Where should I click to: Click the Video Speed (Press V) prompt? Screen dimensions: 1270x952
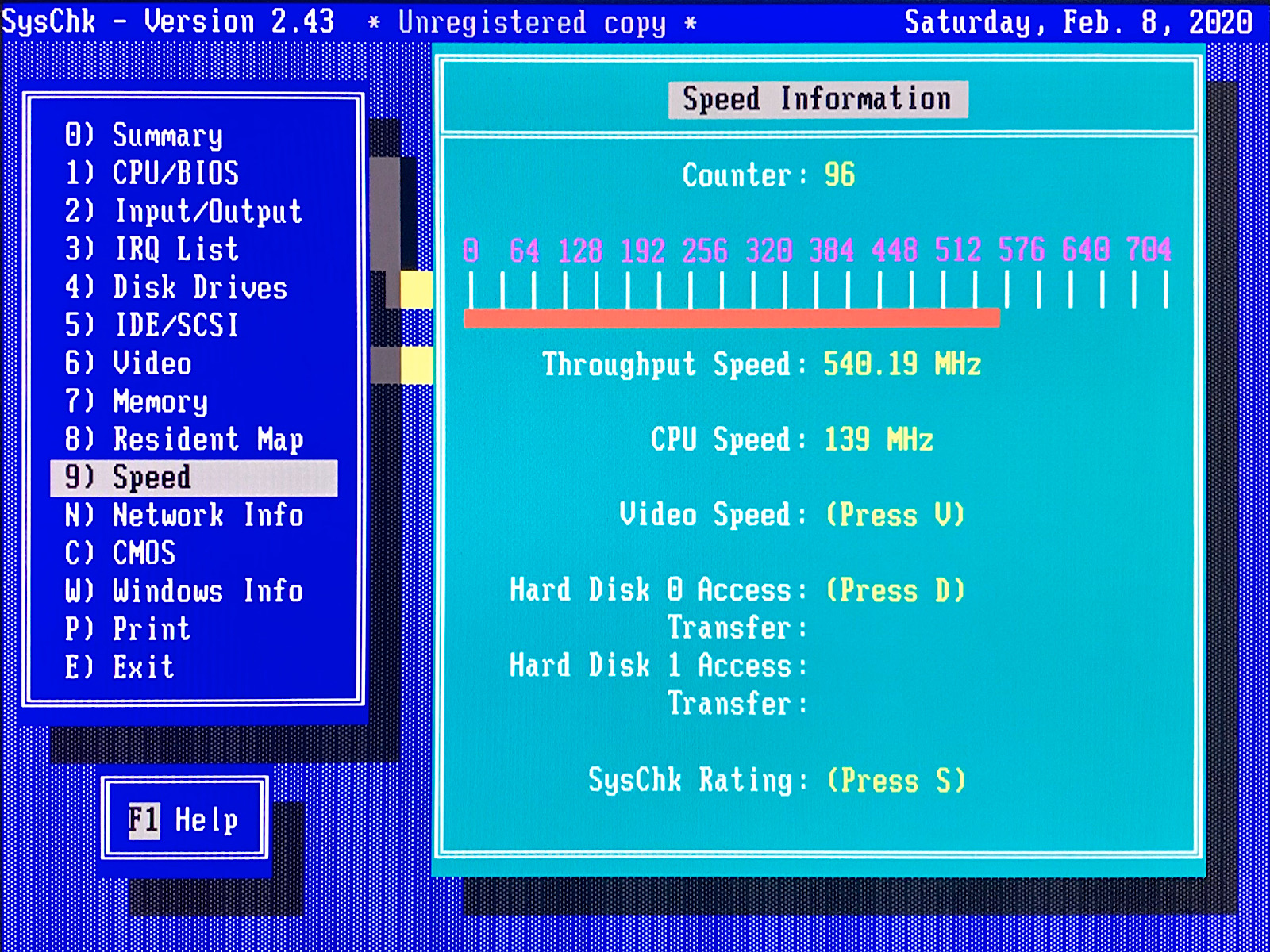point(895,515)
